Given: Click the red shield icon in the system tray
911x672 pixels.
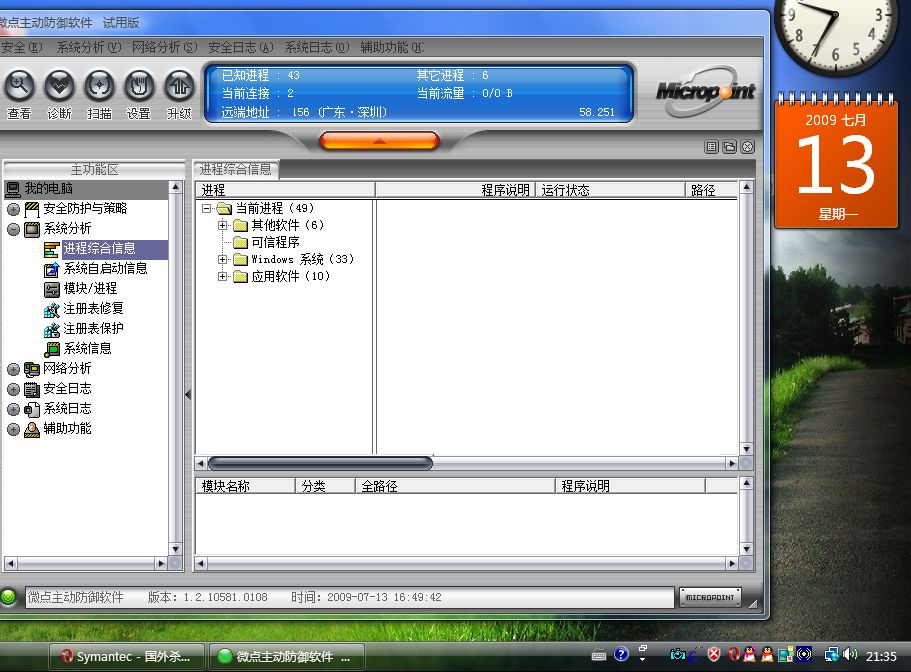Looking at the screenshot, I should click(x=714, y=655).
